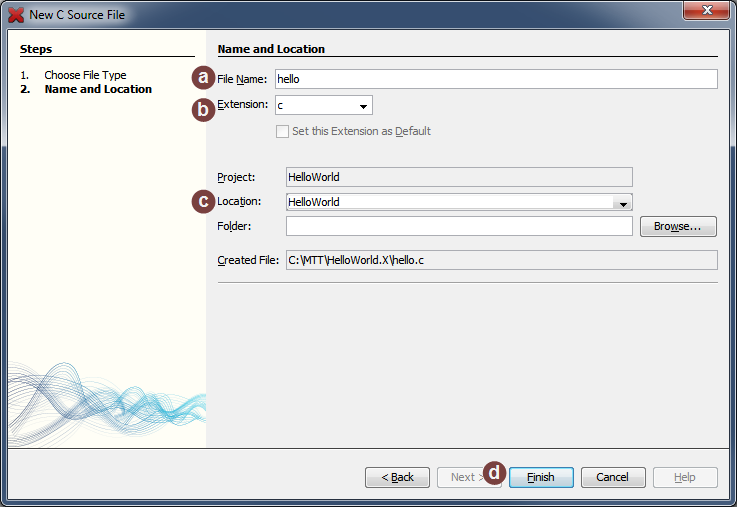The image size is (737, 507).
Task: Expand the Location dropdown list
Action: [x=623, y=203]
